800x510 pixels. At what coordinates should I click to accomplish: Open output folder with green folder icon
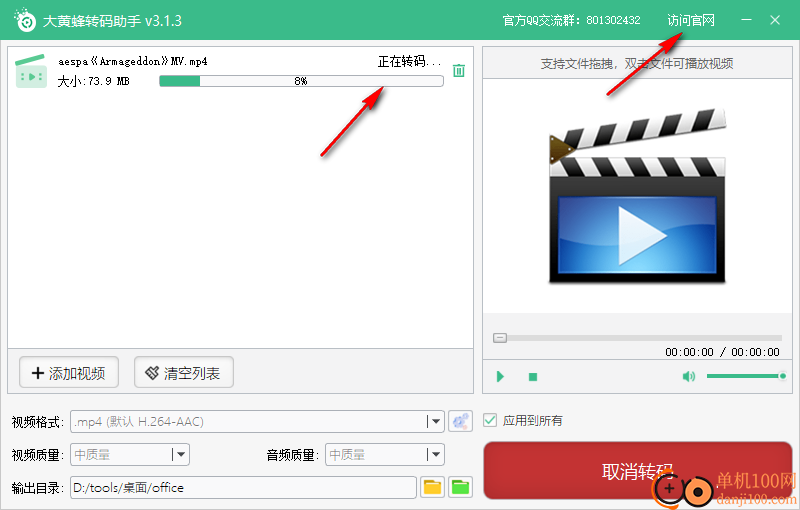[460, 487]
